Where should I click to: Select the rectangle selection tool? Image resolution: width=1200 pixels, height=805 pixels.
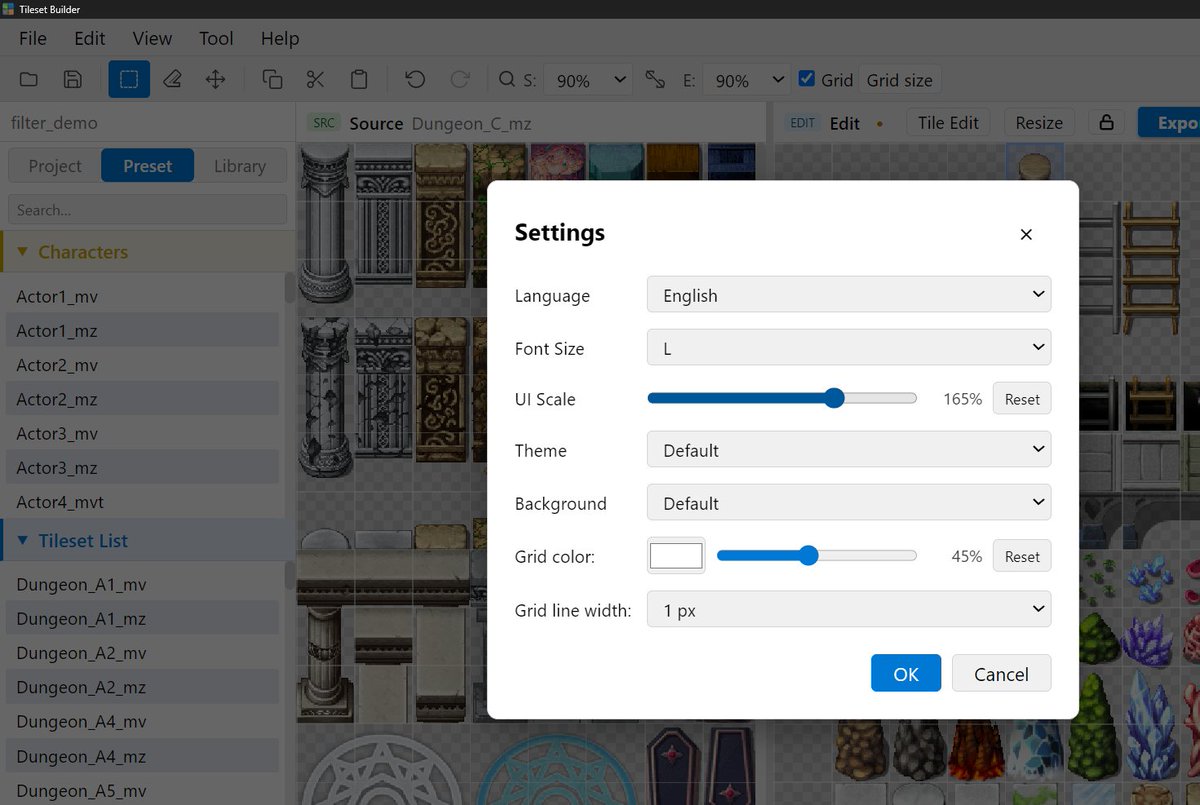point(129,80)
